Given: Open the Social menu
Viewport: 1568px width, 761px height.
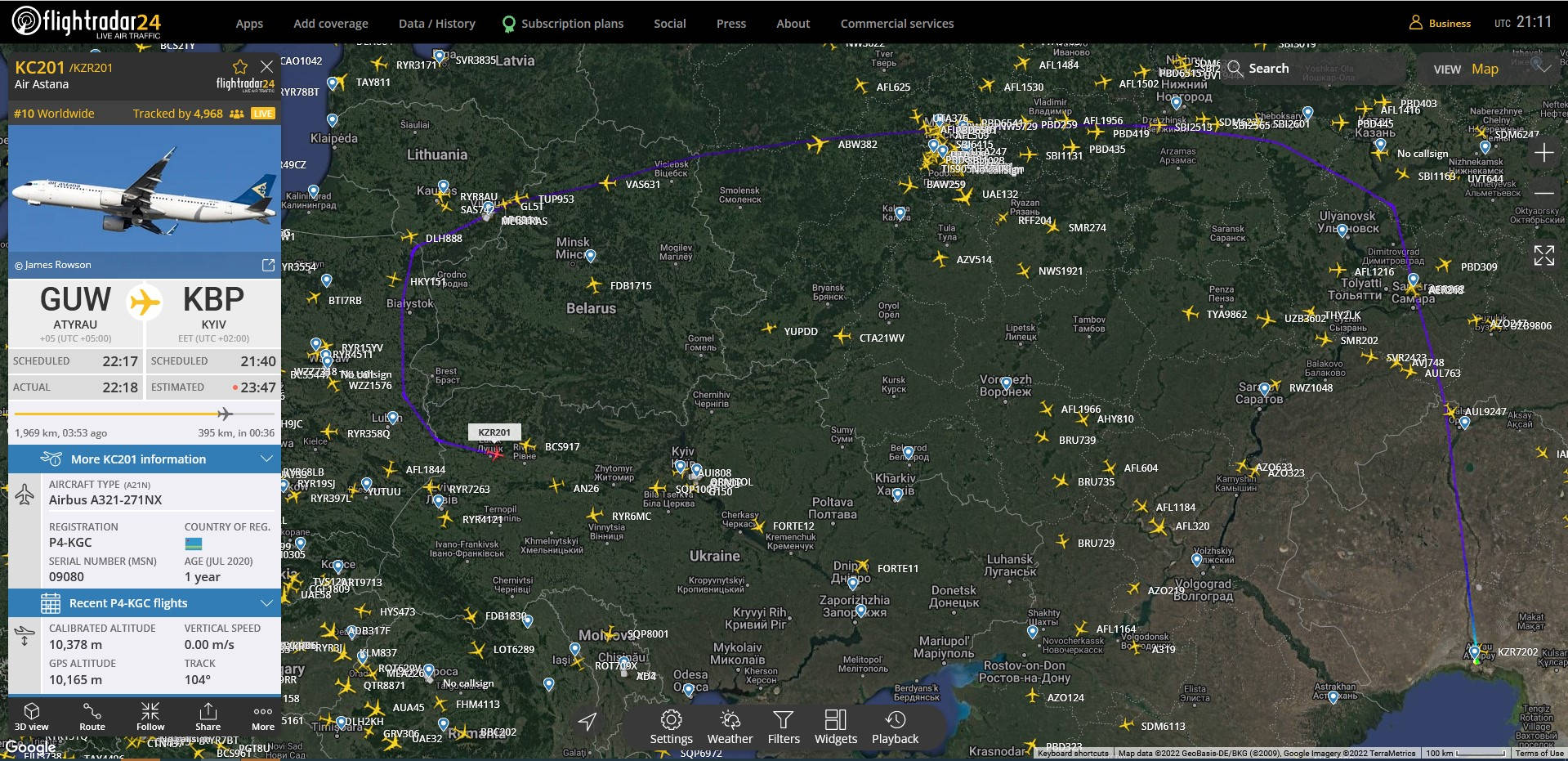Looking at the screenshot, I should (x=669, y=24).
